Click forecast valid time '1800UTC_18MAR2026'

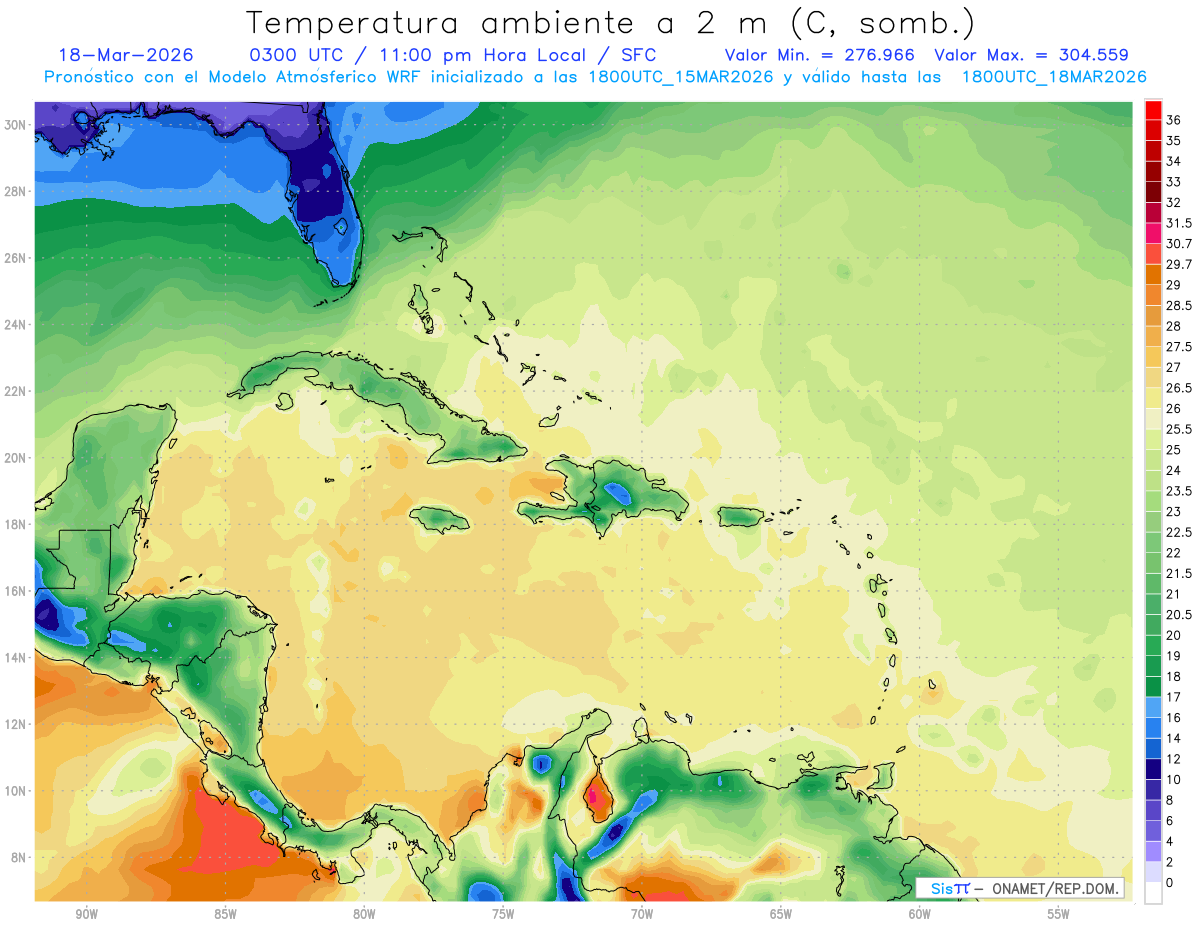[x=1053, y=77]
